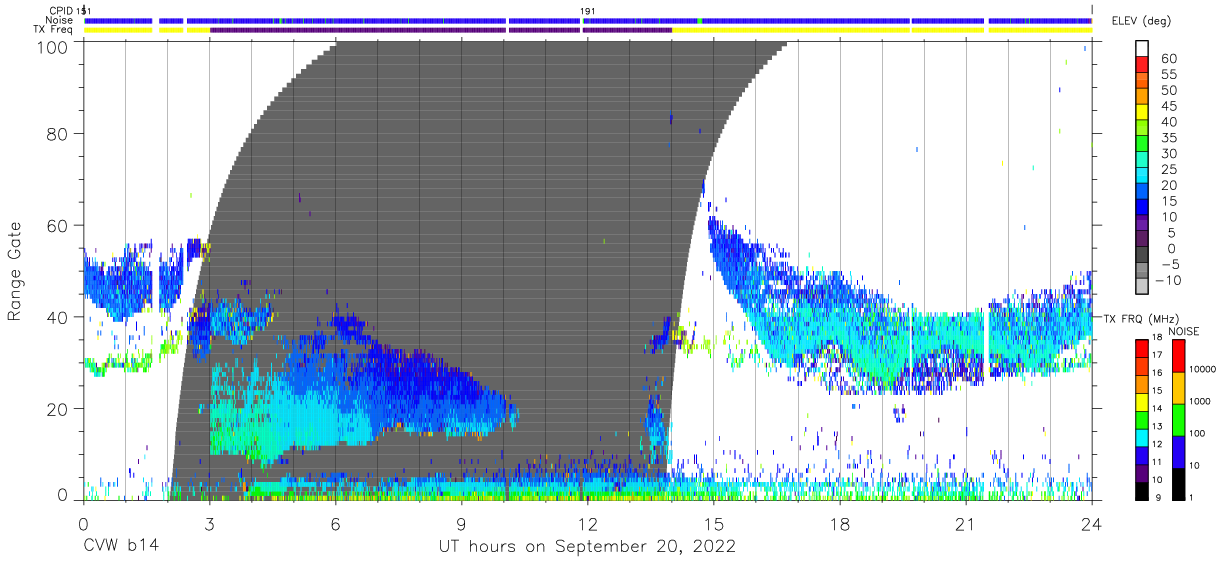The height and width of the screenshot is (567, 1228).
Task: Click the 6 tick on the UT hours axis
Action: 335,523
